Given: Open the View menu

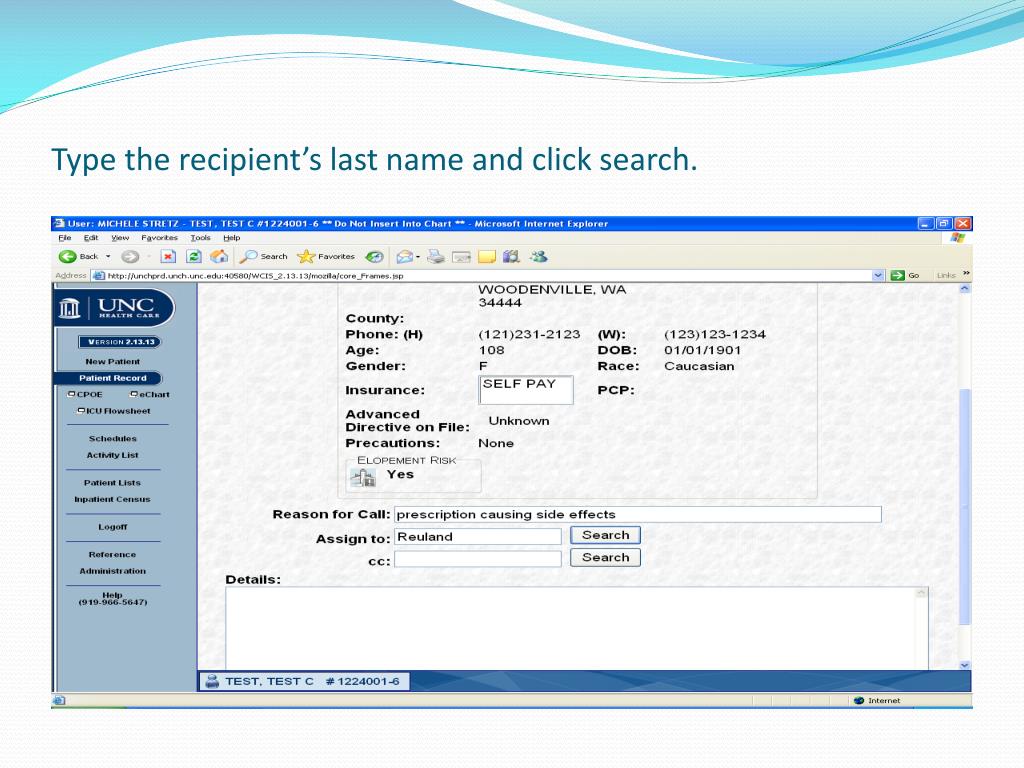Looking at the screenshot, I should [120, 238].
